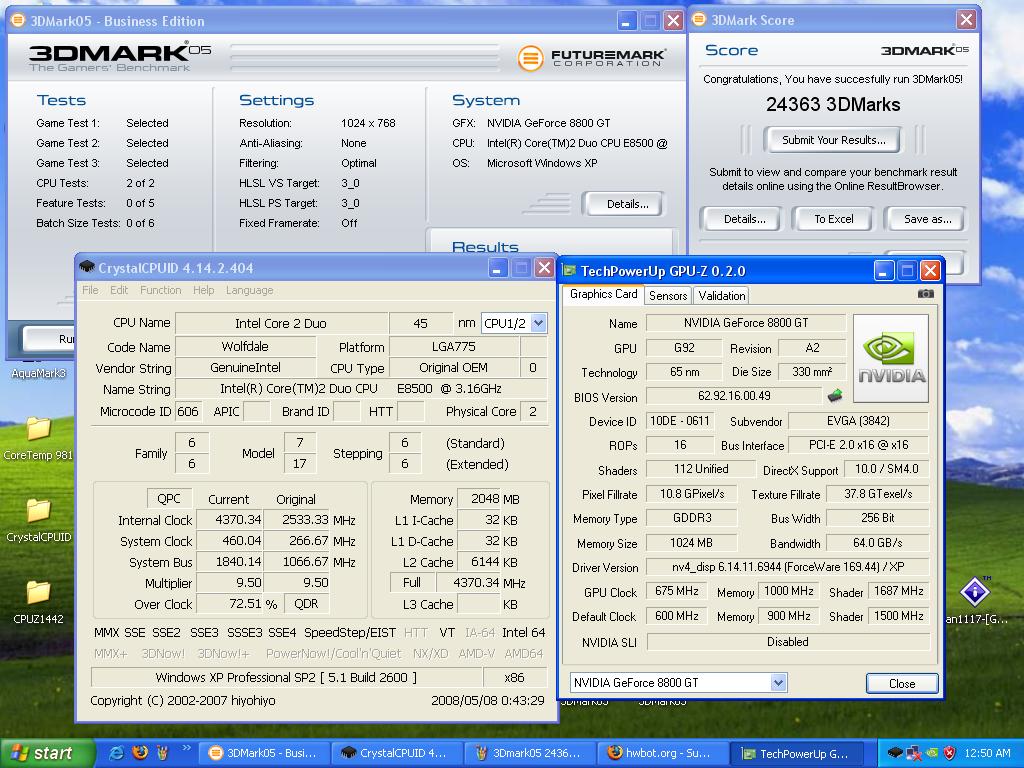The height and width of the screenshot is (768, 1024).
Task: Switch to hwbot.org Firefox taskbar button
Action: [x=661, y=753]
